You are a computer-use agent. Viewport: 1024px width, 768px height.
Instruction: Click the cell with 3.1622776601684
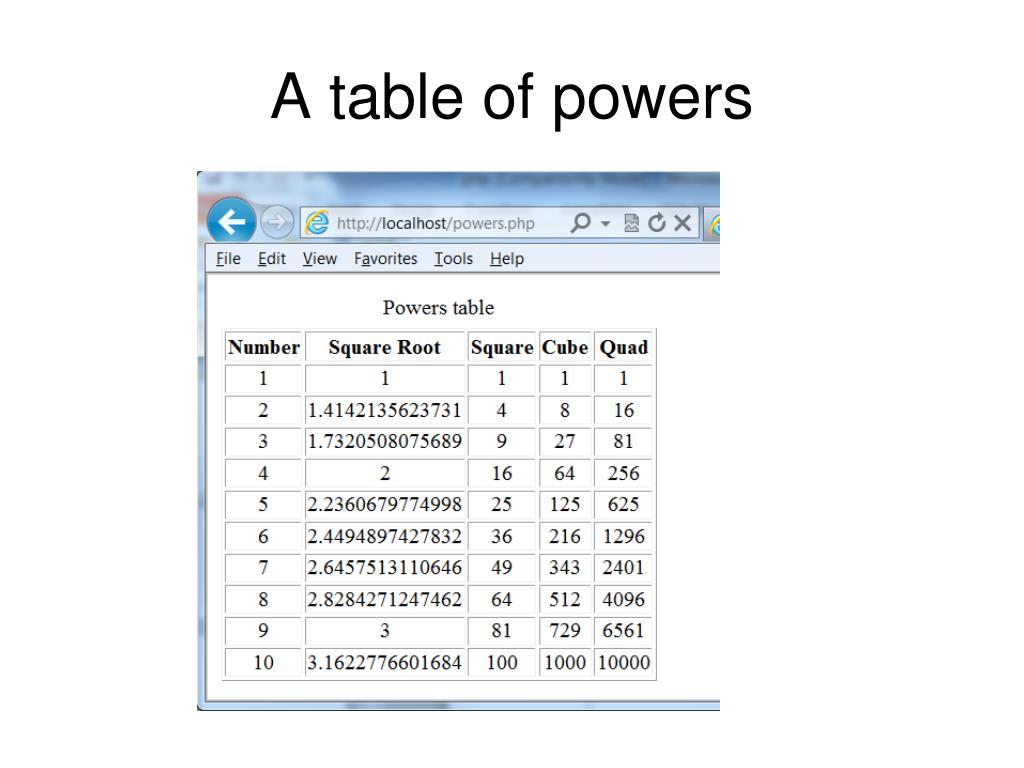[385, 662]
